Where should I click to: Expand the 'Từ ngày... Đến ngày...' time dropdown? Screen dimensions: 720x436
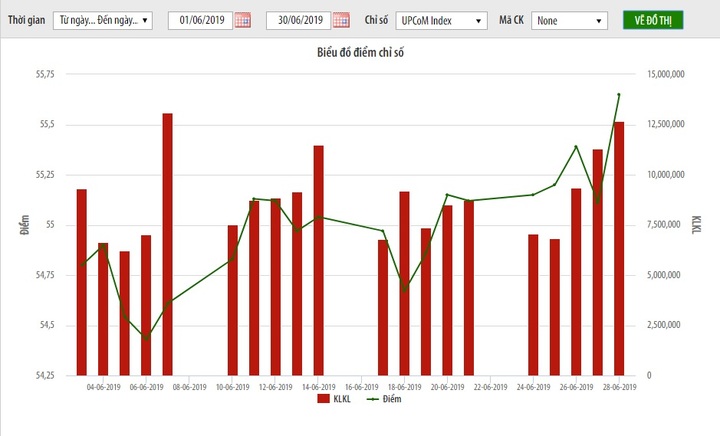(x=102, y=20)
